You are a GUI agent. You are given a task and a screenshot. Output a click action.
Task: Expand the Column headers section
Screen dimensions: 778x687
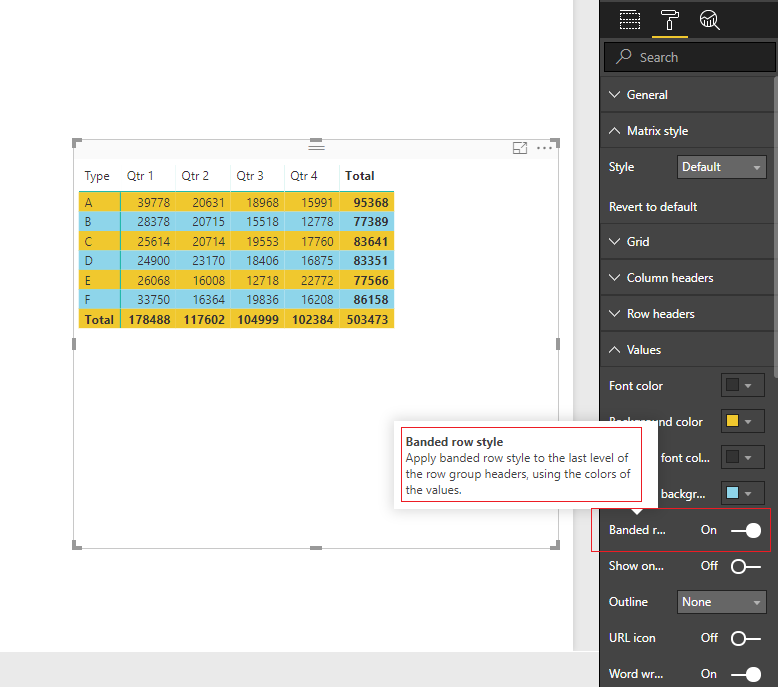687,278
